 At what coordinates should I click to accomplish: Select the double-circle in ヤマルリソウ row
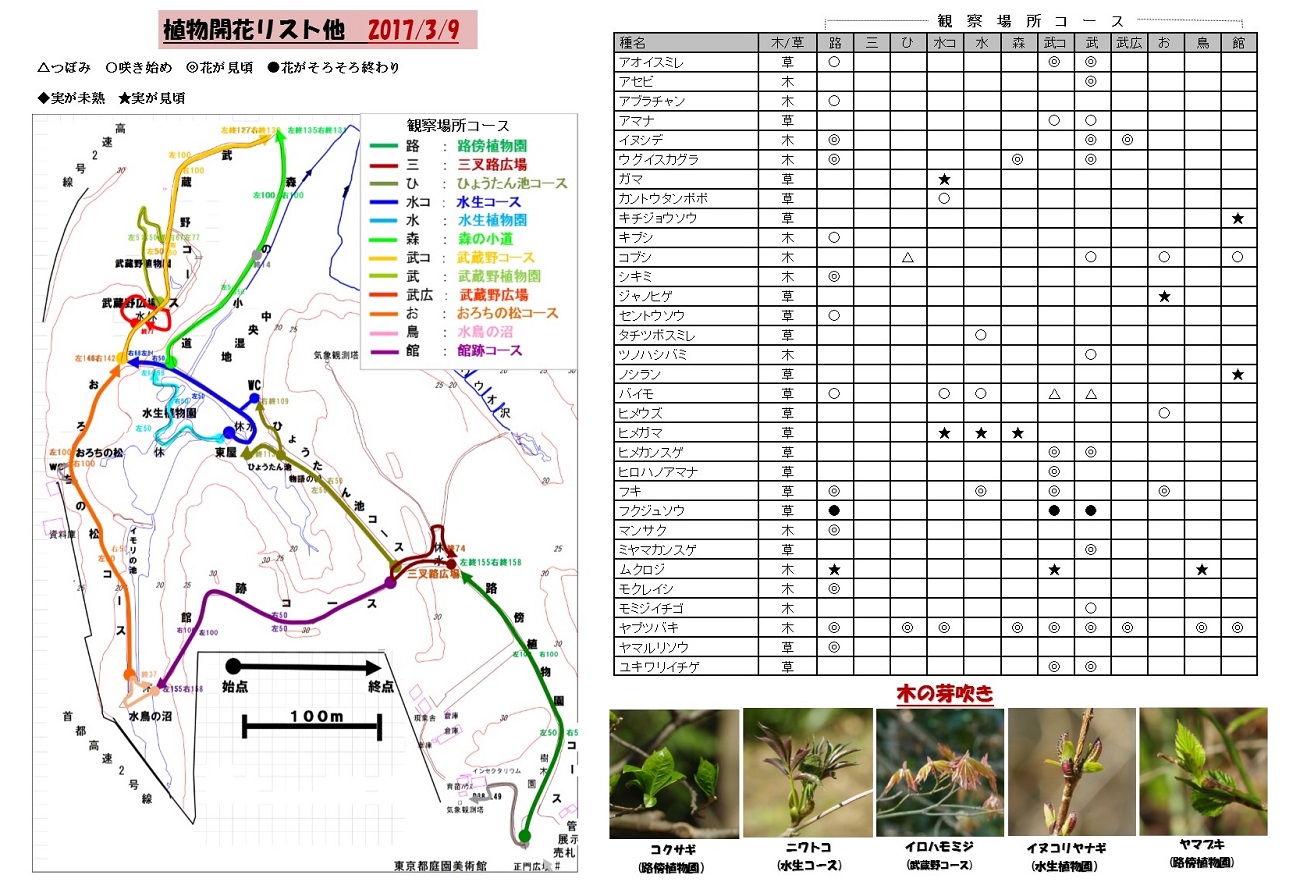pyautogui.click(x=834, y=647)
